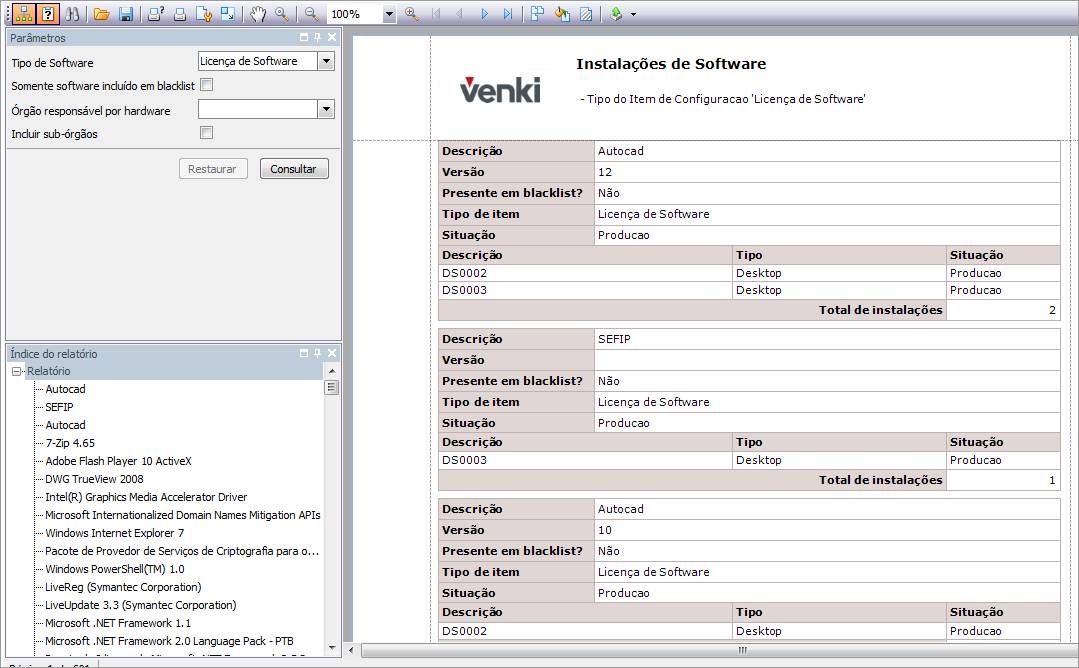The image size is (1079, 668).
Task: Select Intel(R) Graphics Media Accelerator Driver
Action: click(146, 497)
